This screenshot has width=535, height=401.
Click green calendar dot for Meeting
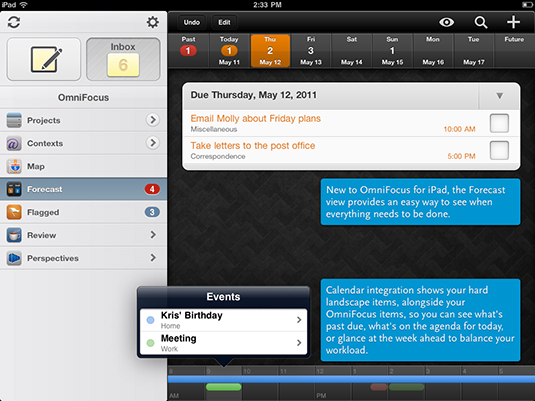click(x=150, y=343)
